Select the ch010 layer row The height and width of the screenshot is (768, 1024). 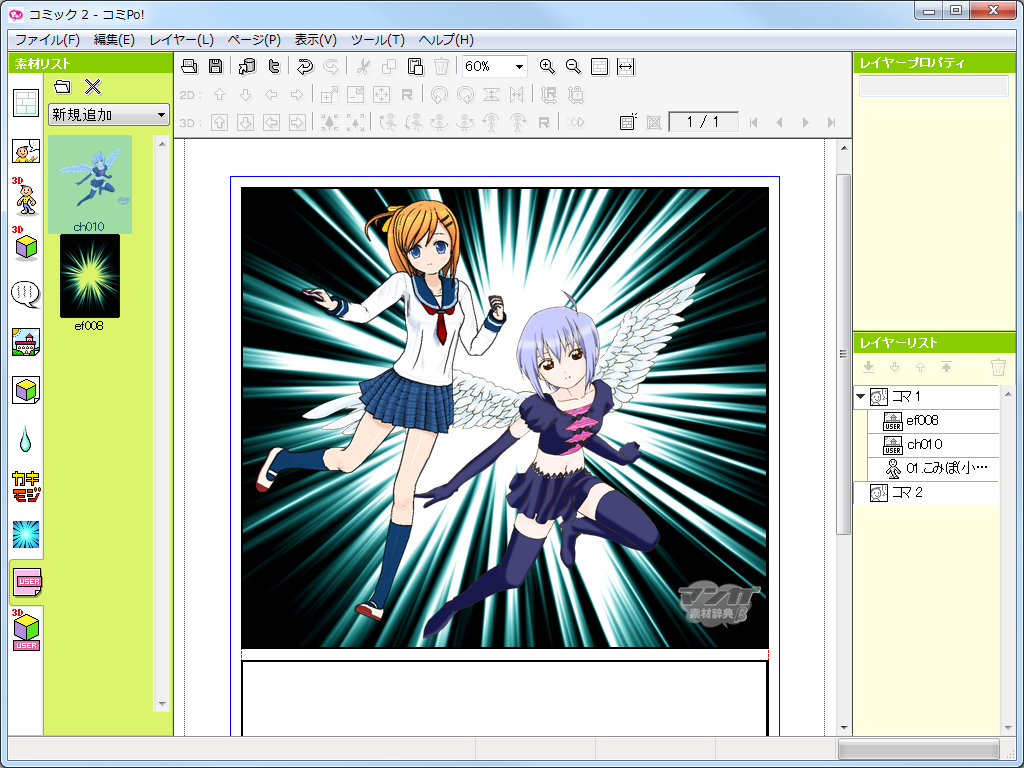point(934,445)
